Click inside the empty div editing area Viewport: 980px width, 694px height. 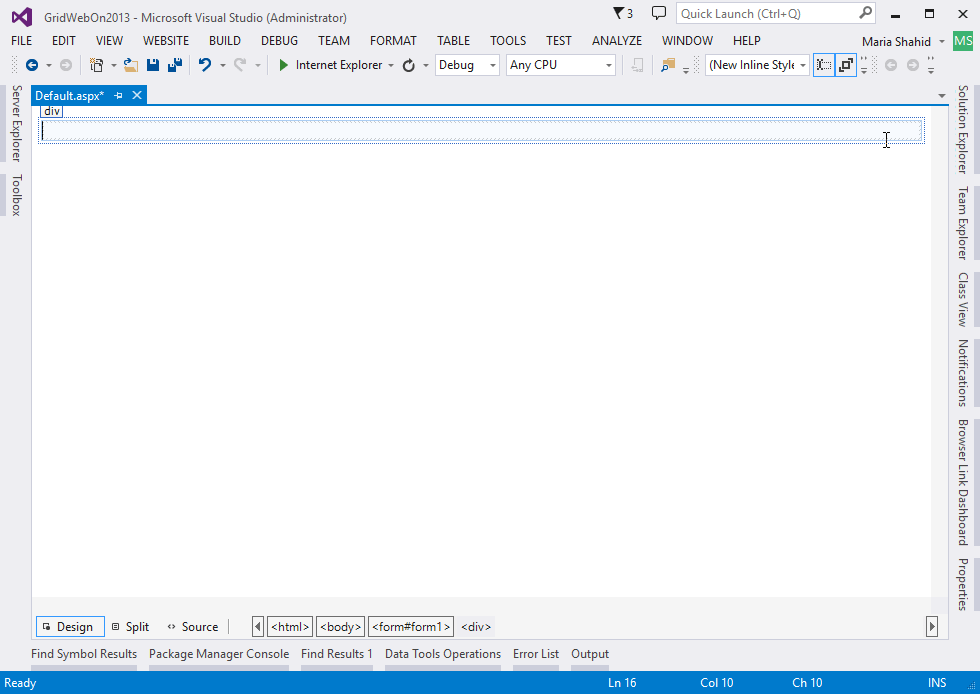tap(481, 131)
